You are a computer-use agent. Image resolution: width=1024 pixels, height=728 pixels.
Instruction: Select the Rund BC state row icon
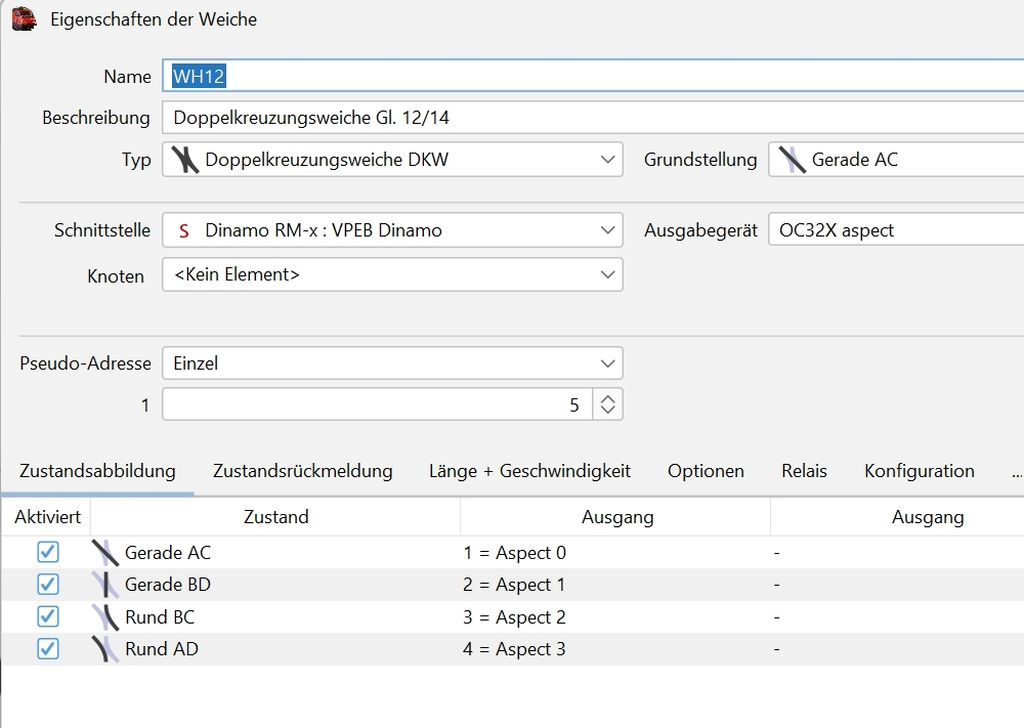pos(105,617)
